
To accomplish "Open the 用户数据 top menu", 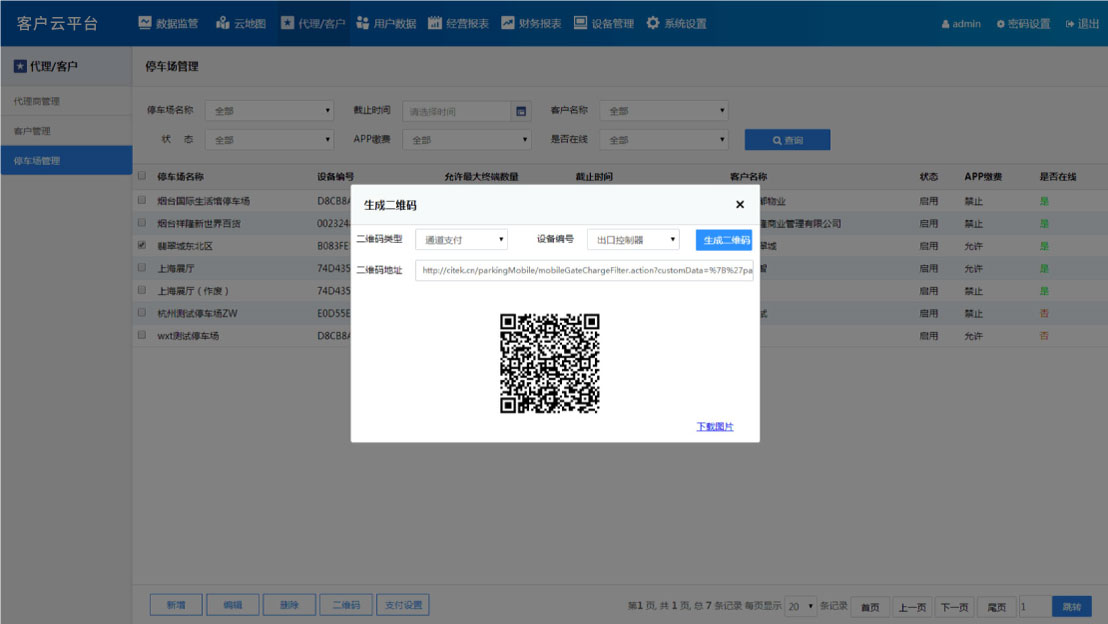I will point(387,23).
